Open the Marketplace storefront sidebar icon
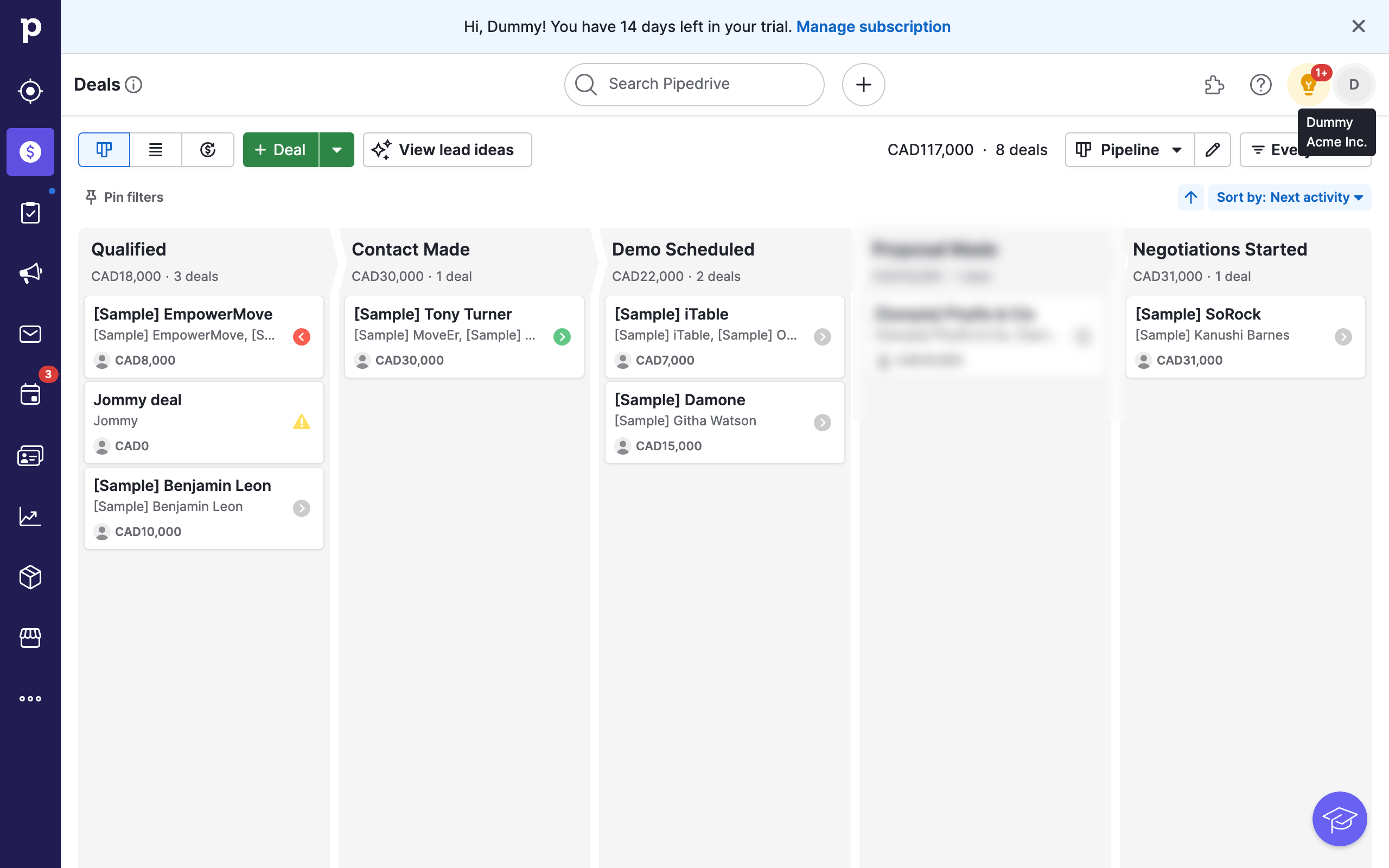 click(x=30, y=638)
